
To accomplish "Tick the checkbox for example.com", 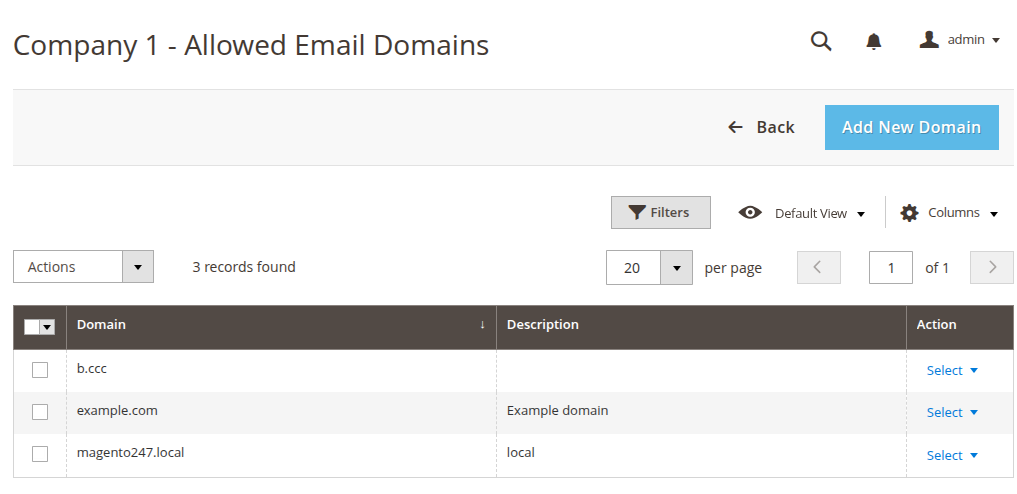I will tap(40, 412).
